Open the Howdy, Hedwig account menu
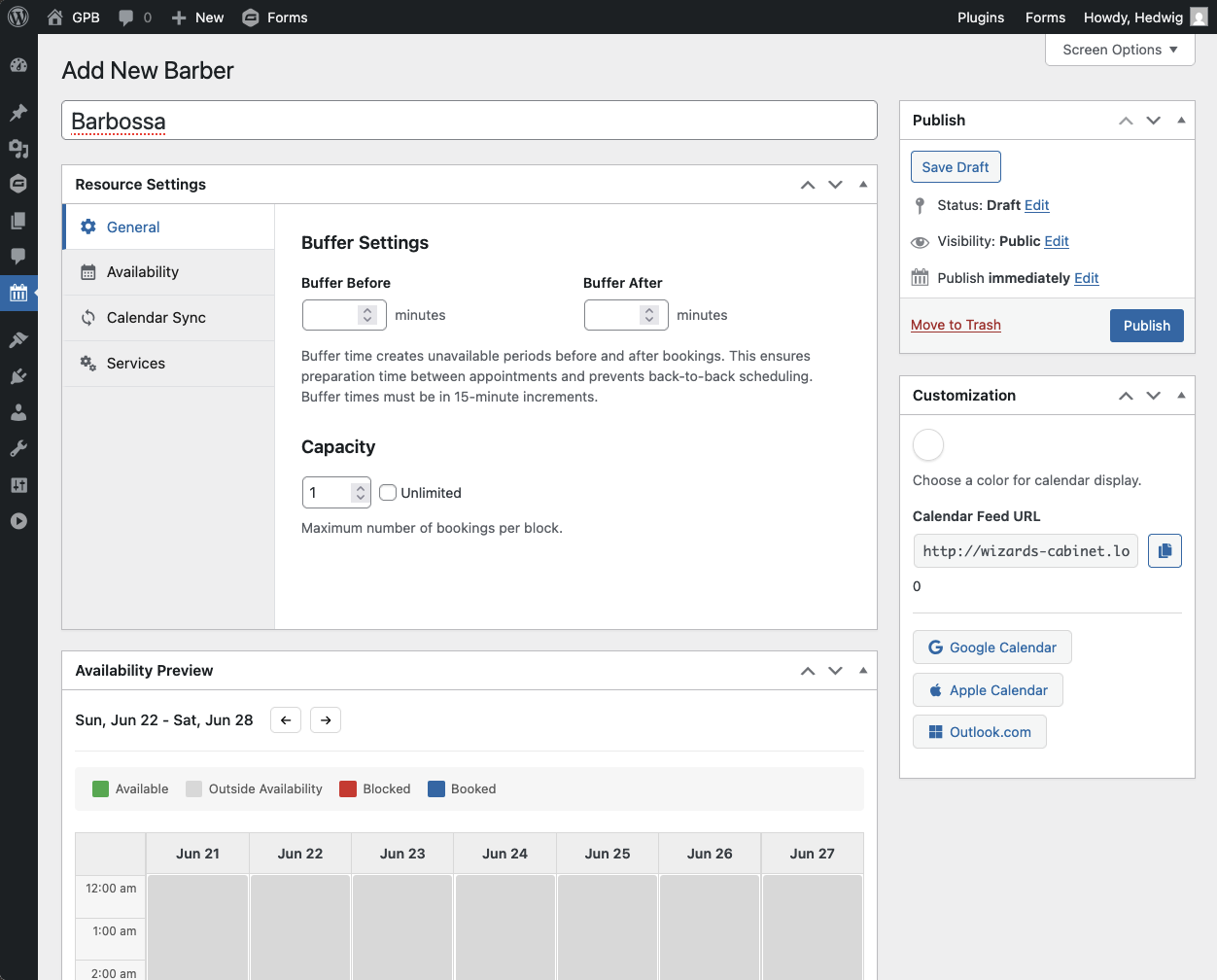This screenshot has height=980, width=1217. [1145, 17]
